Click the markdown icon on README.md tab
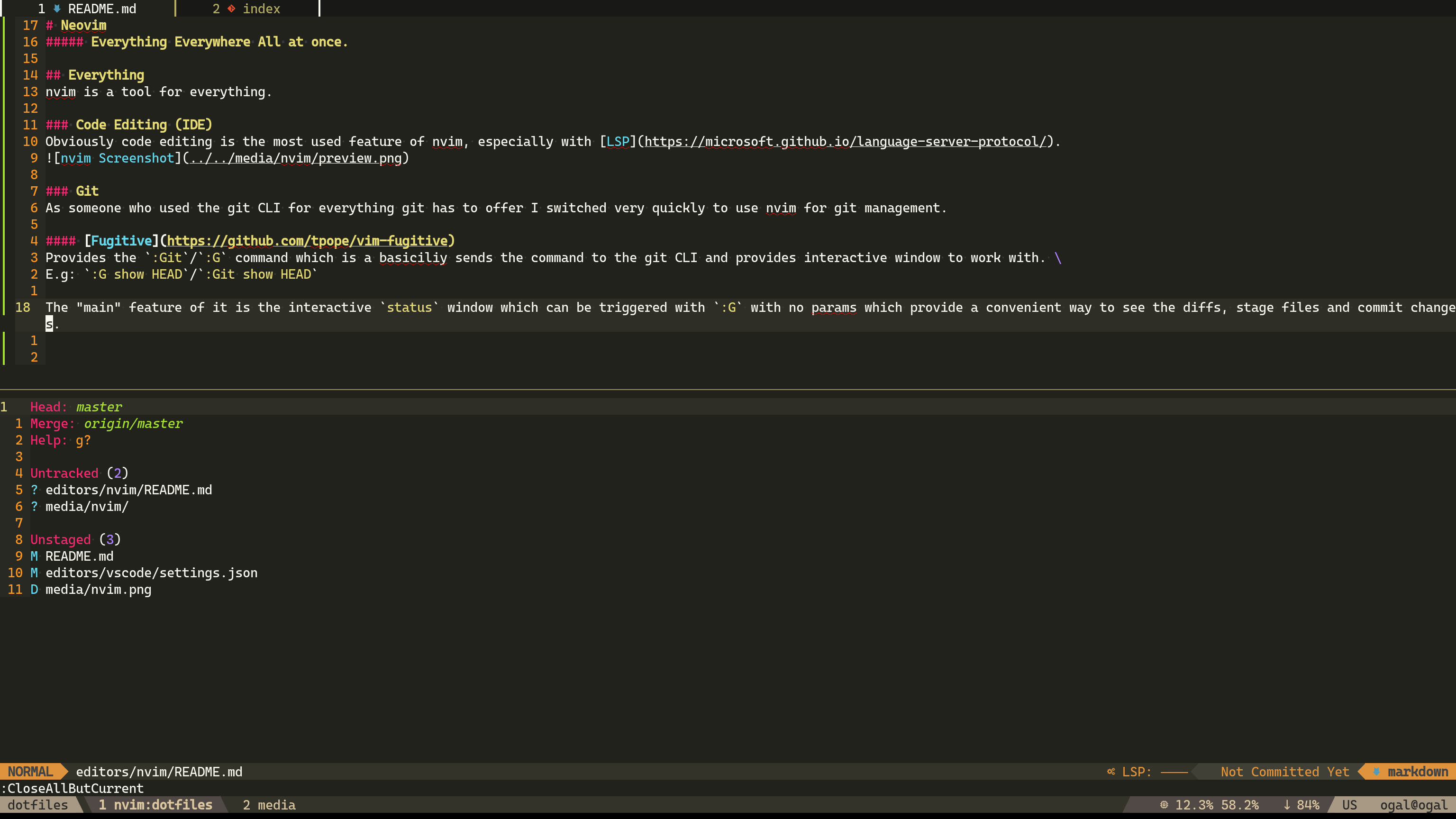 [x=56, y=9]
